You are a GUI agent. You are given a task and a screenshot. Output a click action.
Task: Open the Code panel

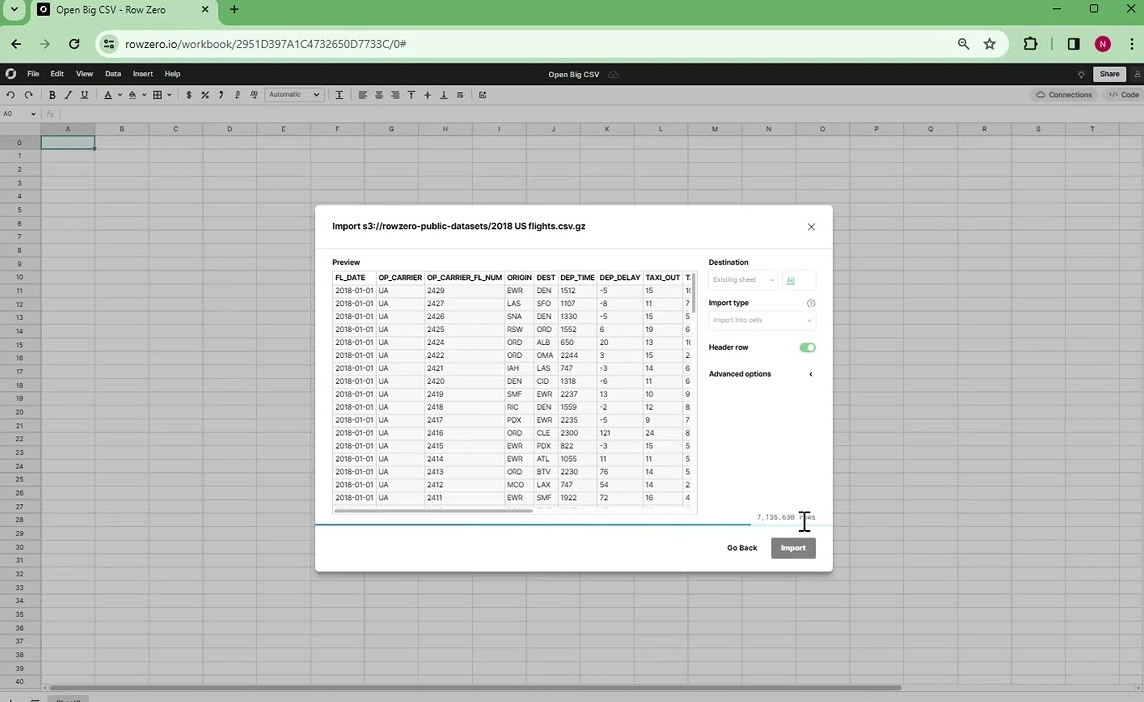(x=1124, y=95)
